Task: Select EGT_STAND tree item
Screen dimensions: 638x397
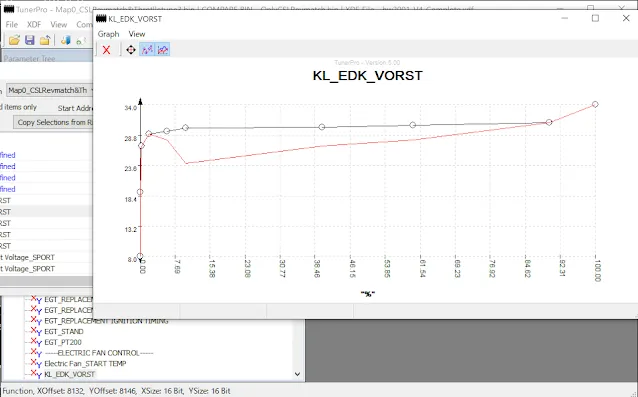Action: [x=63, y=332]
